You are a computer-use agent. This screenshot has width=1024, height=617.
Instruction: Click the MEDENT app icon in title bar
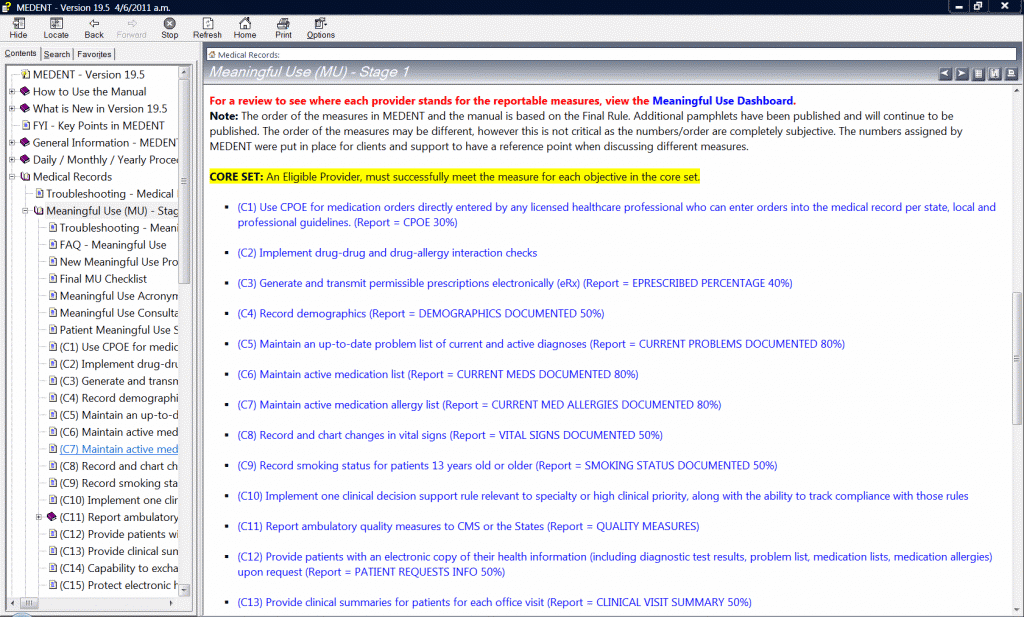7,7
